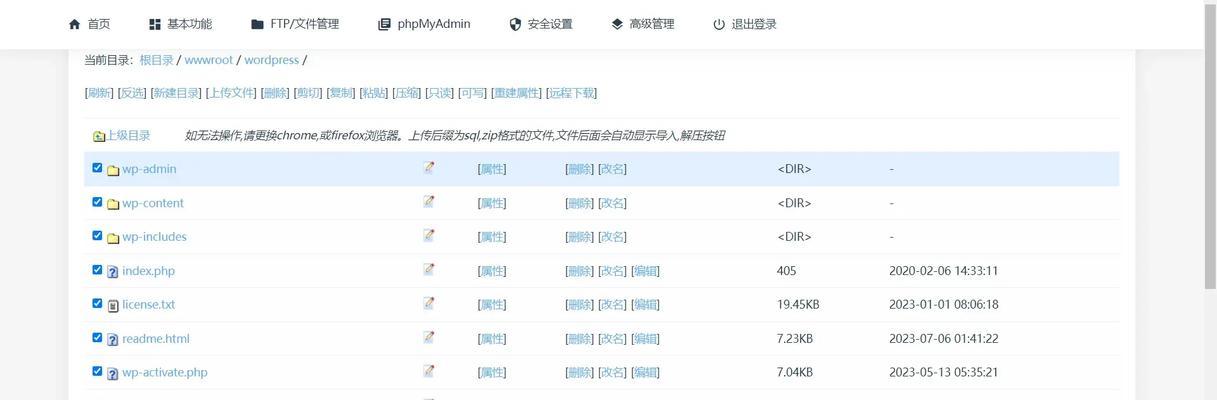This screenshot has height=400, width=1217.
Task: Open the 基本功能 menu
Action: coord(180,24)
